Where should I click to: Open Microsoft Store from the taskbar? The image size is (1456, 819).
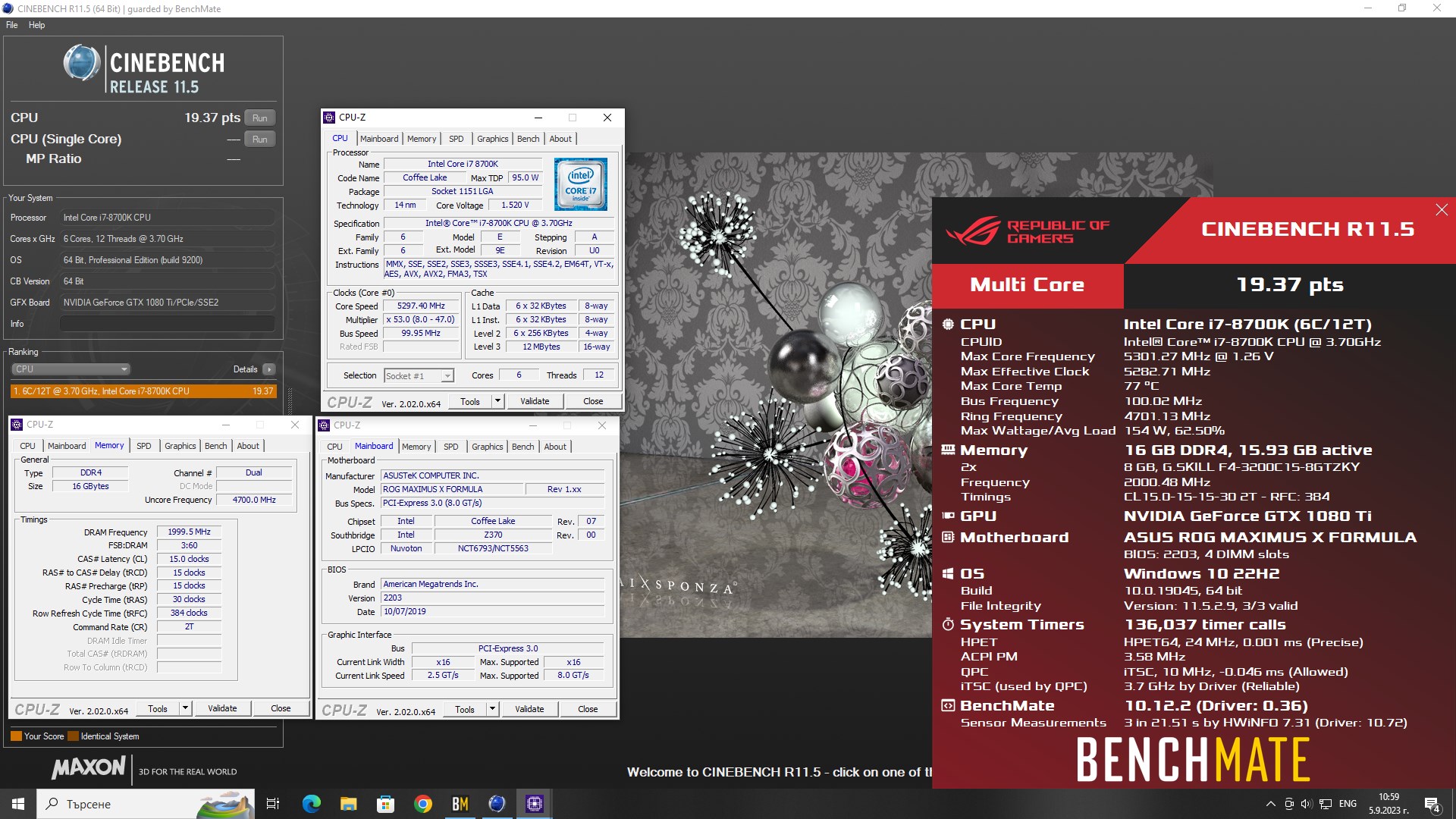coord(385,804)
